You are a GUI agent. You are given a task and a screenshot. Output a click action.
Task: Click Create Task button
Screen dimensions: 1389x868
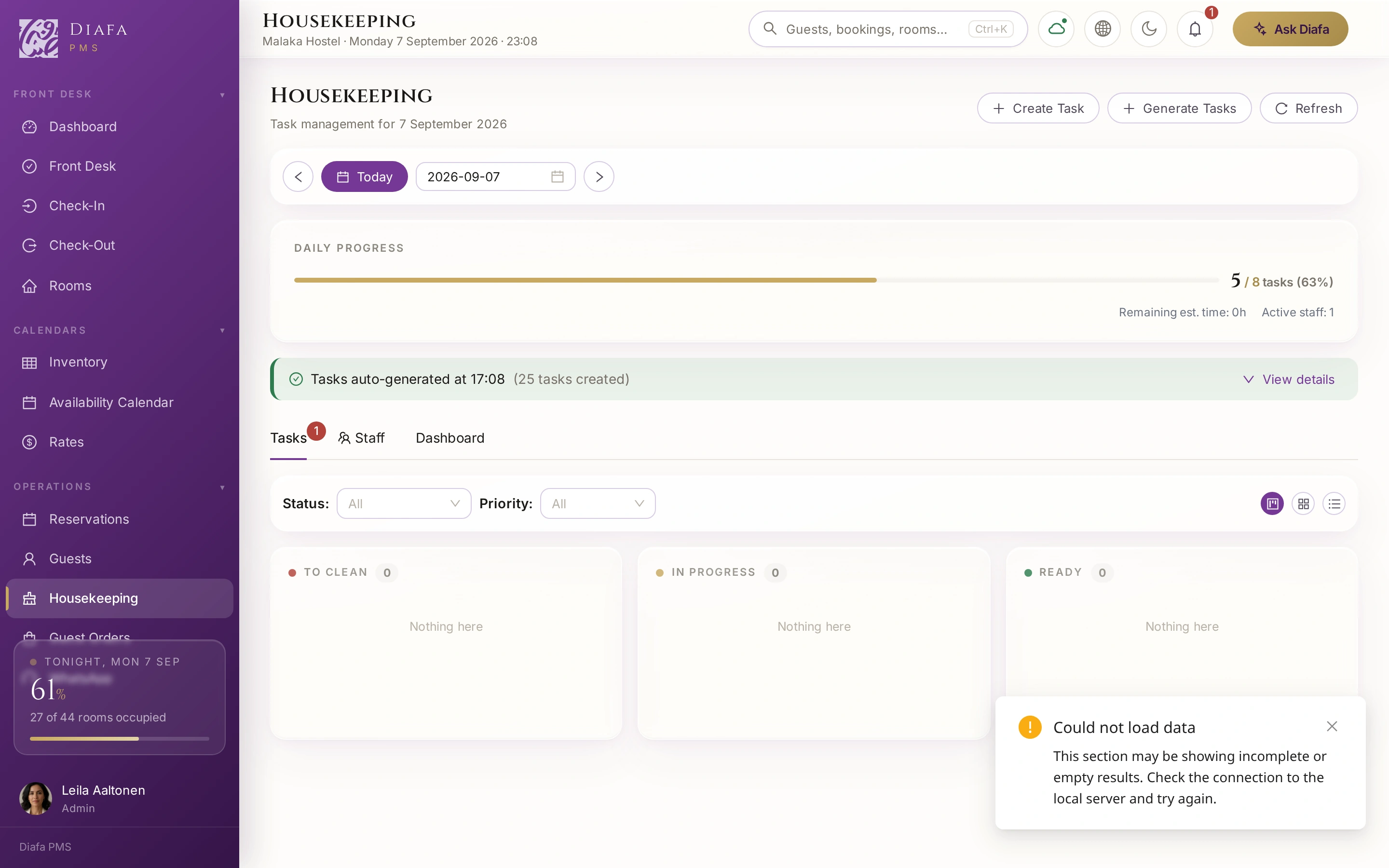click(x=1038, y=108)
